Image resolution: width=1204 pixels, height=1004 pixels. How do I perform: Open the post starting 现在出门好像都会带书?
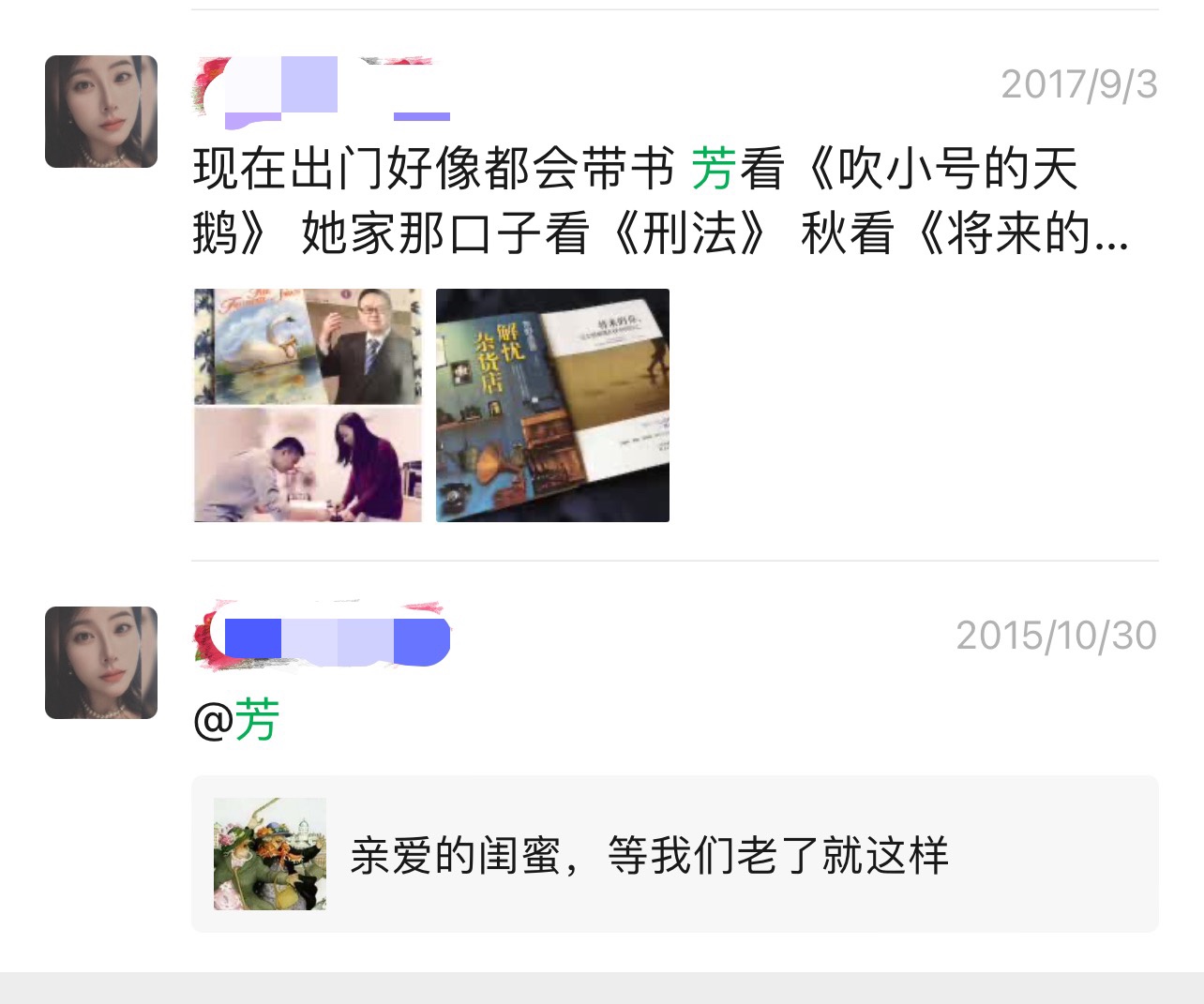coord(661,201)
